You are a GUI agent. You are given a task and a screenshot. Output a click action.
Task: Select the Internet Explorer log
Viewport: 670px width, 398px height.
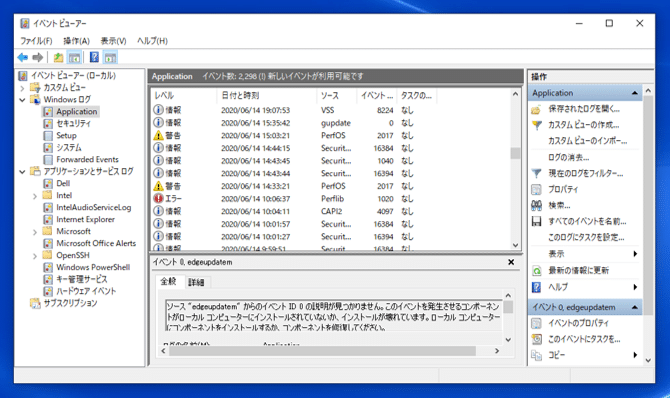[85, 219]
